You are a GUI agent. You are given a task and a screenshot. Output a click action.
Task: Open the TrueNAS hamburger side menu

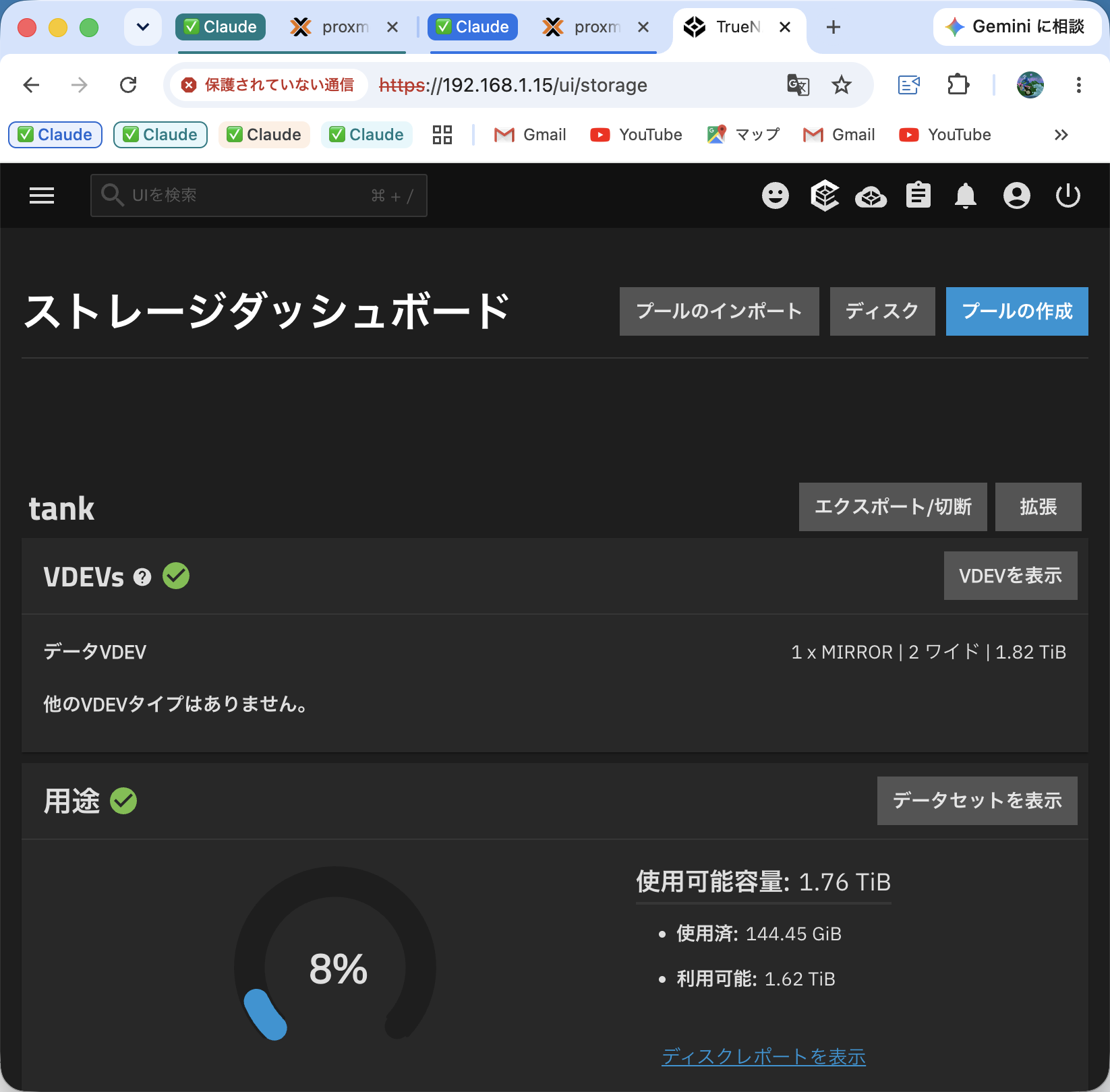pos(42,195)
